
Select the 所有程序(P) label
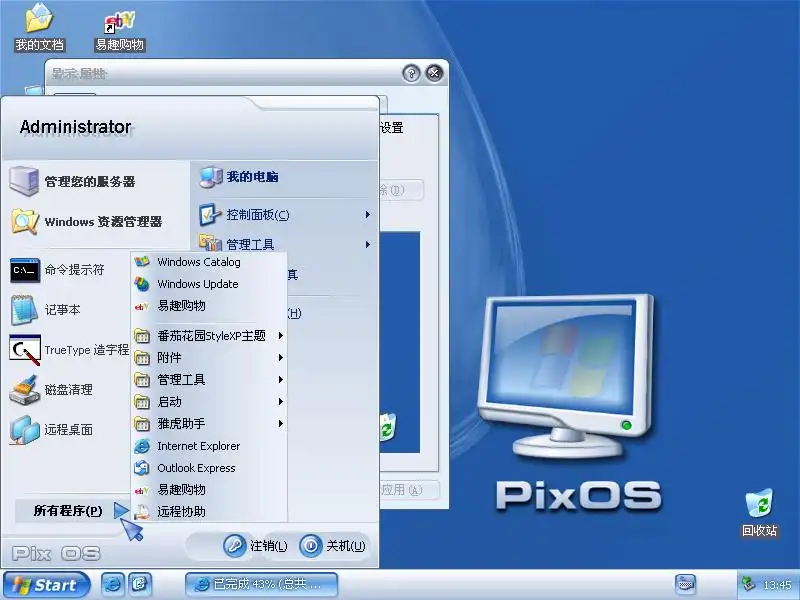68,511
